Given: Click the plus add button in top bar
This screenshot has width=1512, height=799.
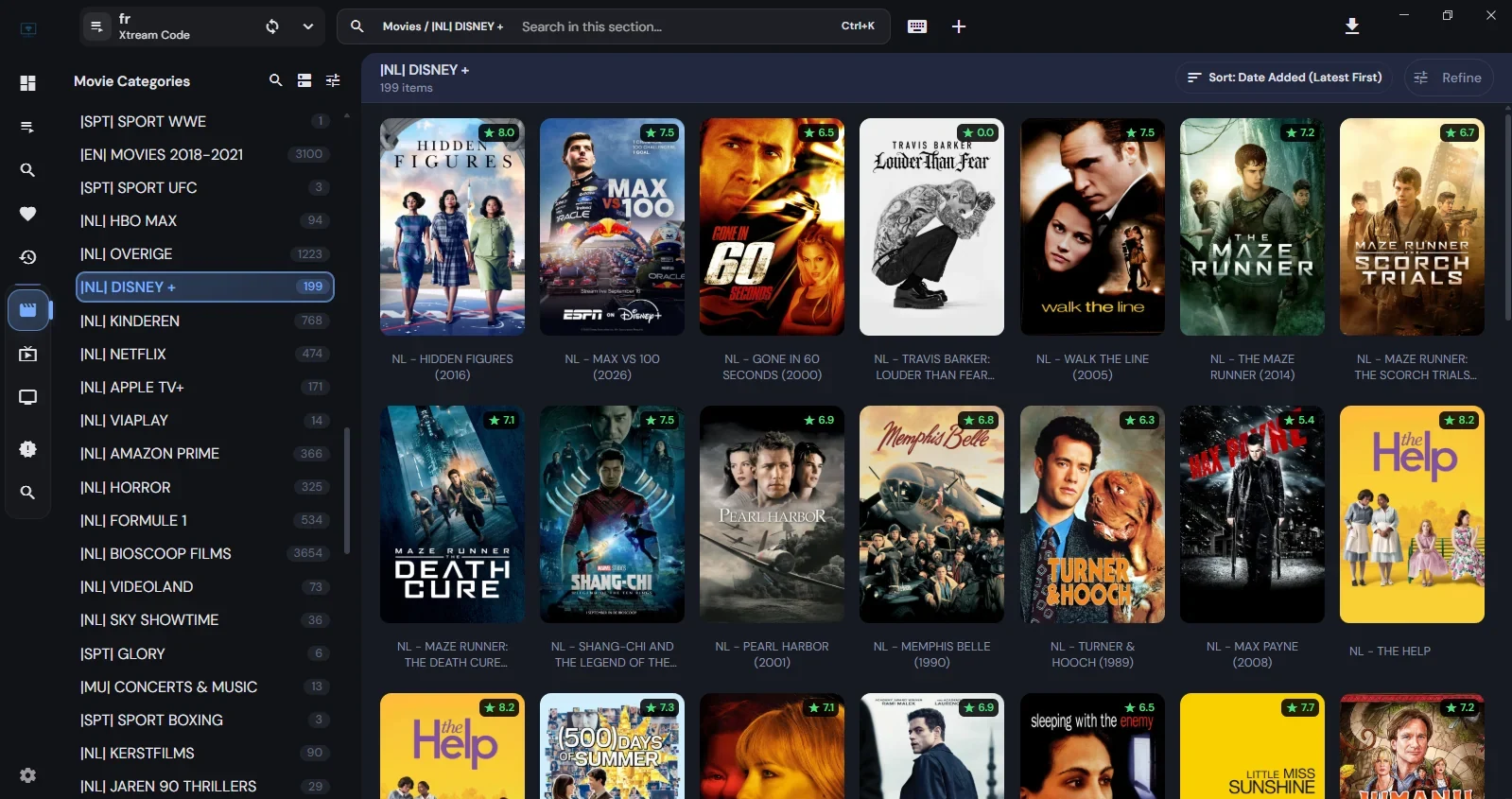Looking at the screenshot, I should [x=959, y=26].
